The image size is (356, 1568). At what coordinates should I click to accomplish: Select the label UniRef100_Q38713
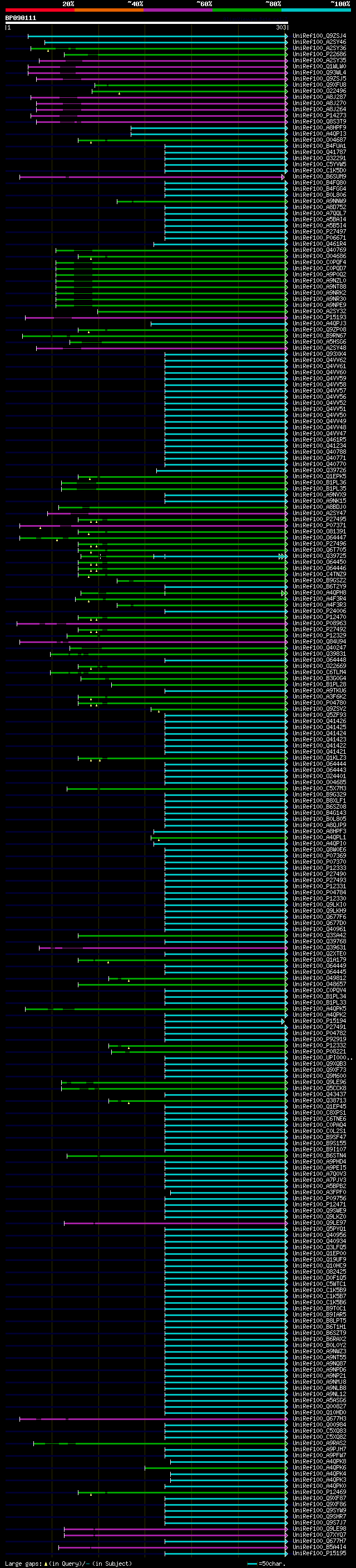[x=319, y=1100]
